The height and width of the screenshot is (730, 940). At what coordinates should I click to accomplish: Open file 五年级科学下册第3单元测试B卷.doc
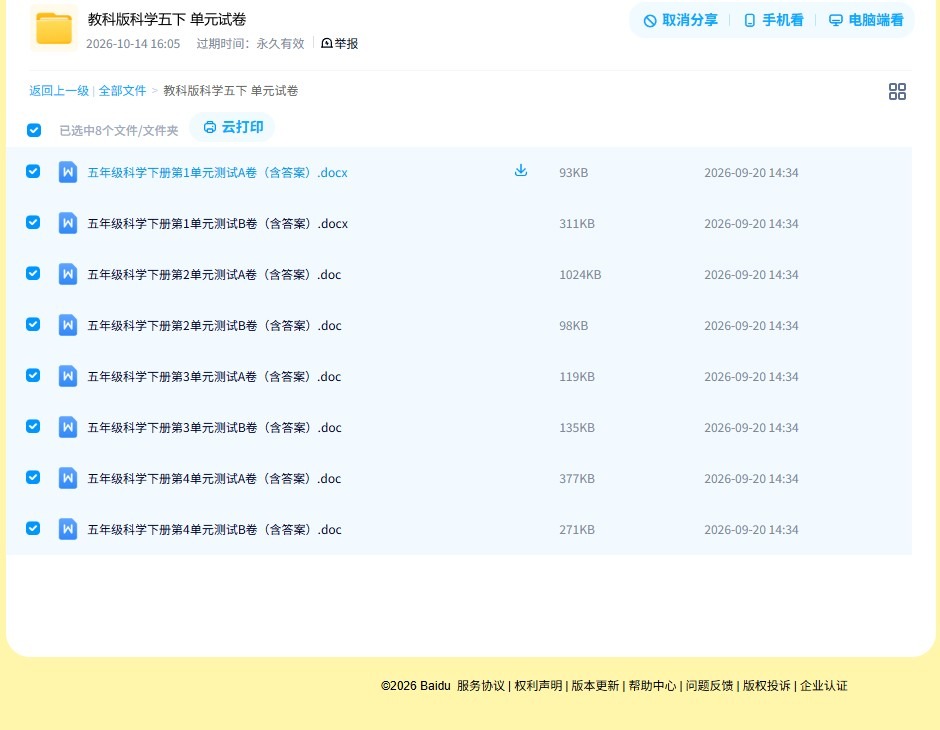coord(214,427)
